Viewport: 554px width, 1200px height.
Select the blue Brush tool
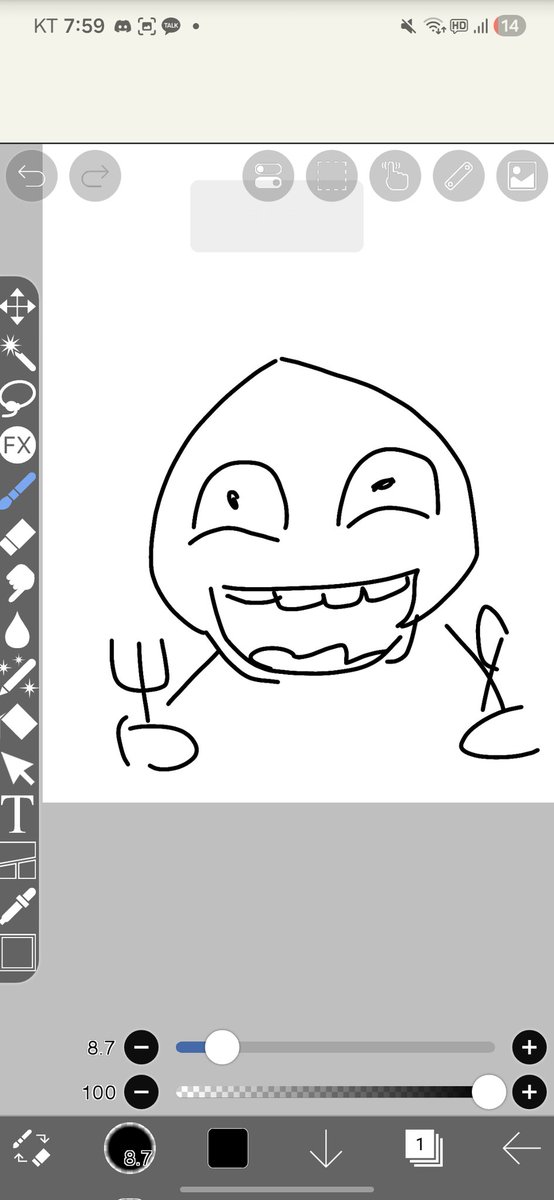pyautogui.click(x=18, y=491)
